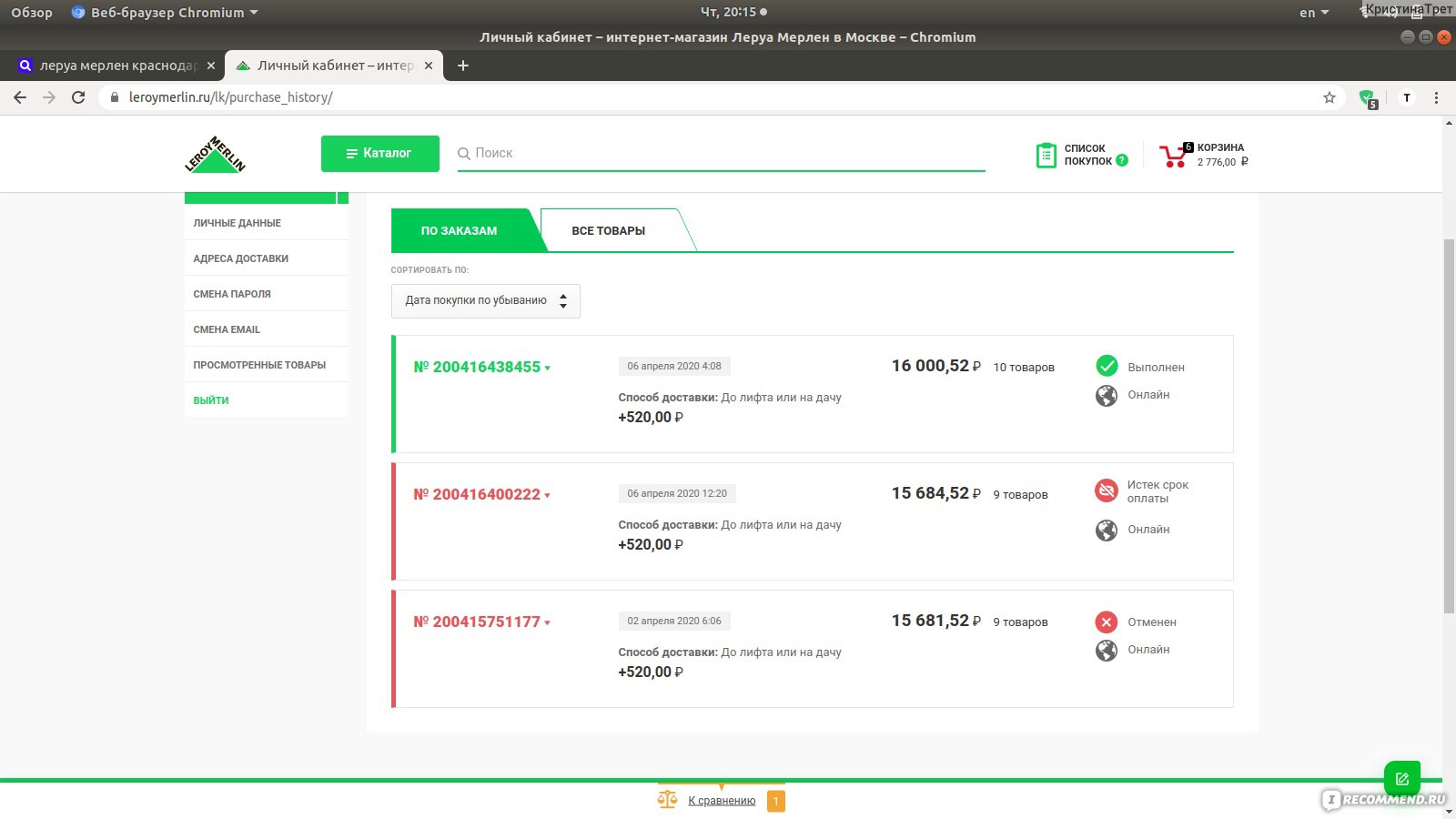Bookmark the page with the star icon
The width and height of the screenshot is (1456, 819).
pyautogui.click(x=1330, y=97)
